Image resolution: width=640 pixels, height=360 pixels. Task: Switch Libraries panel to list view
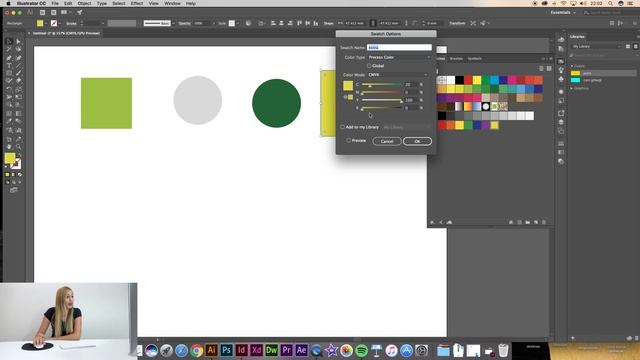(x=636, y=47)
